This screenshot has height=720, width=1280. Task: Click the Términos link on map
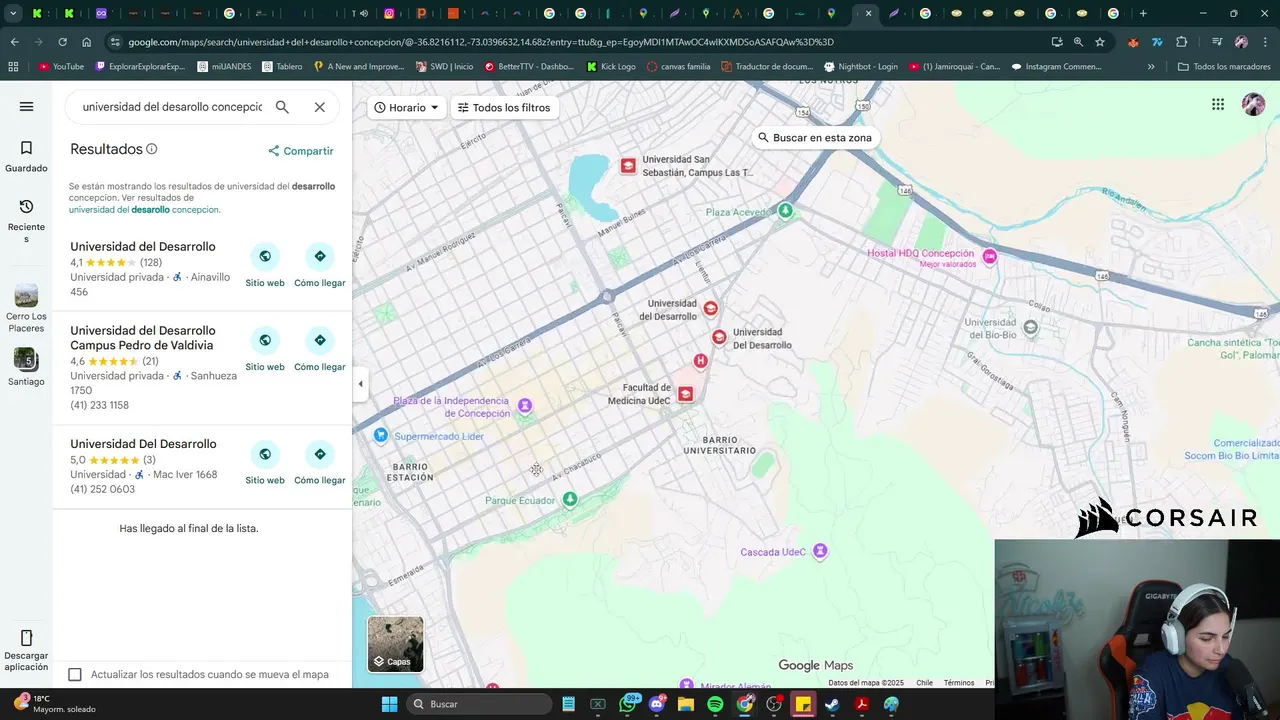pos(959,683)
